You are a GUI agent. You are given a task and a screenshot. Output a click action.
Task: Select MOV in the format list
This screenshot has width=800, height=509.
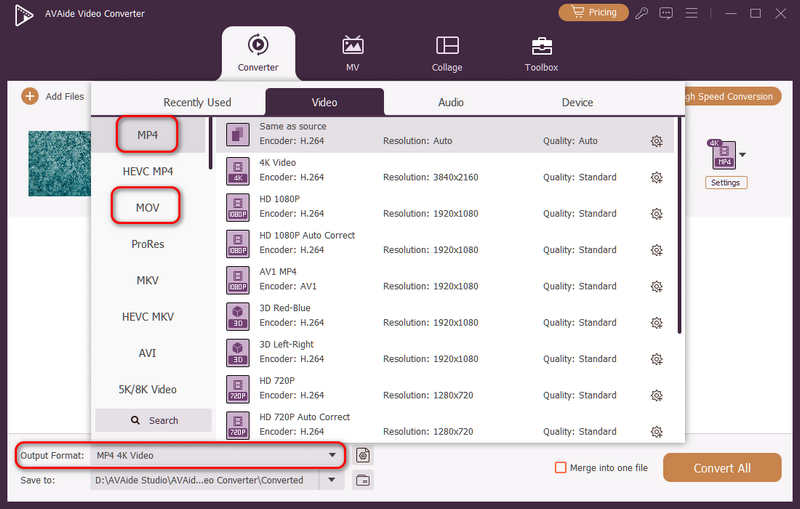tap(147, 208)
